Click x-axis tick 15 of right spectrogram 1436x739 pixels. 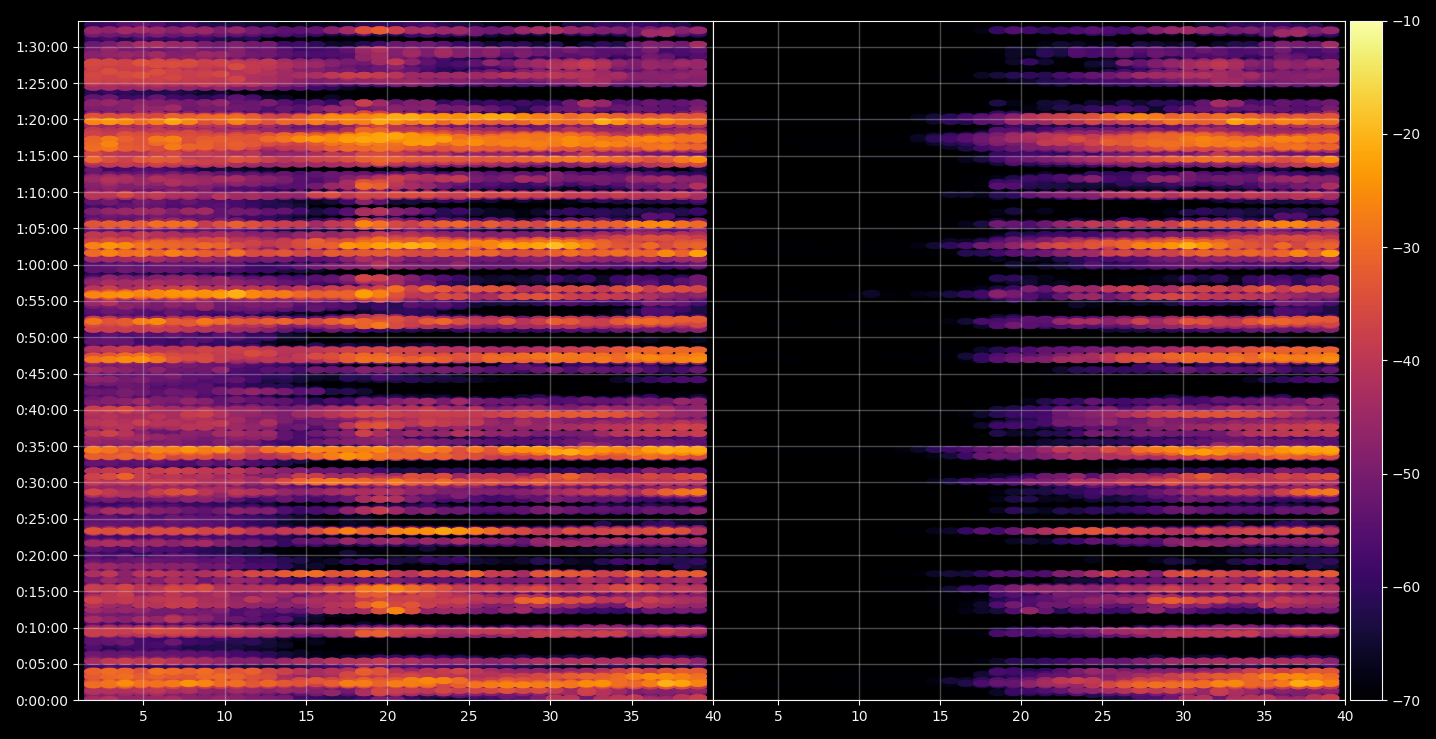(940, 716)
